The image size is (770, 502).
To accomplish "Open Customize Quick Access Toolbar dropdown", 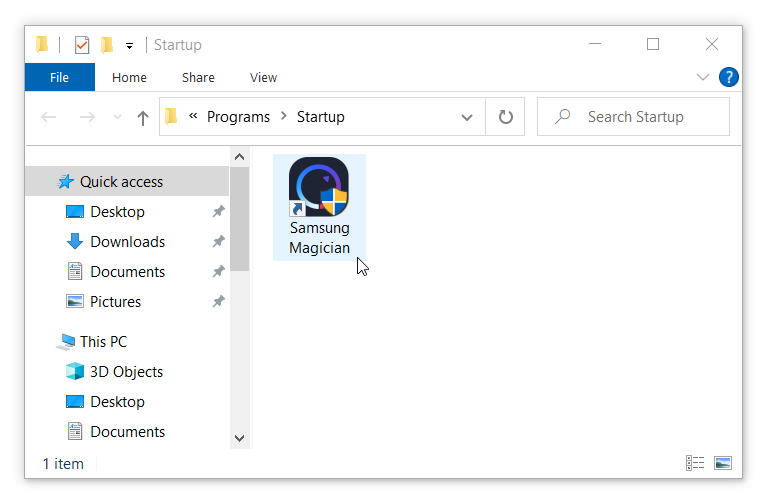I will (x=129, y=46).
